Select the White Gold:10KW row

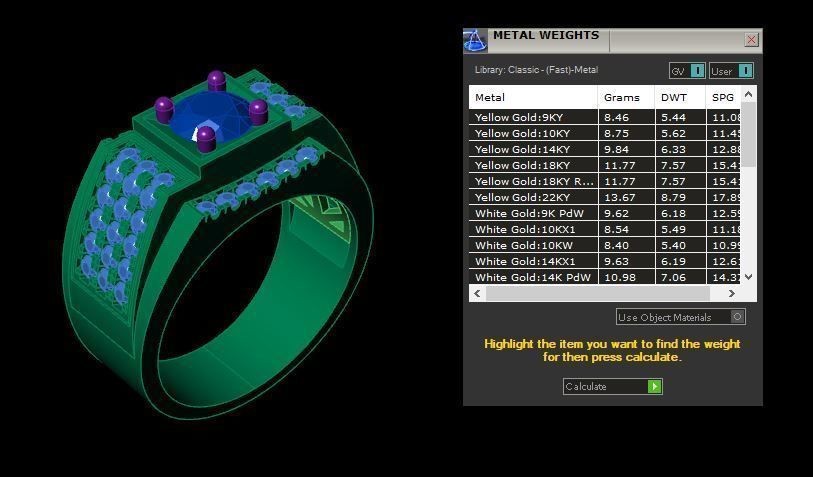[605, 246]
